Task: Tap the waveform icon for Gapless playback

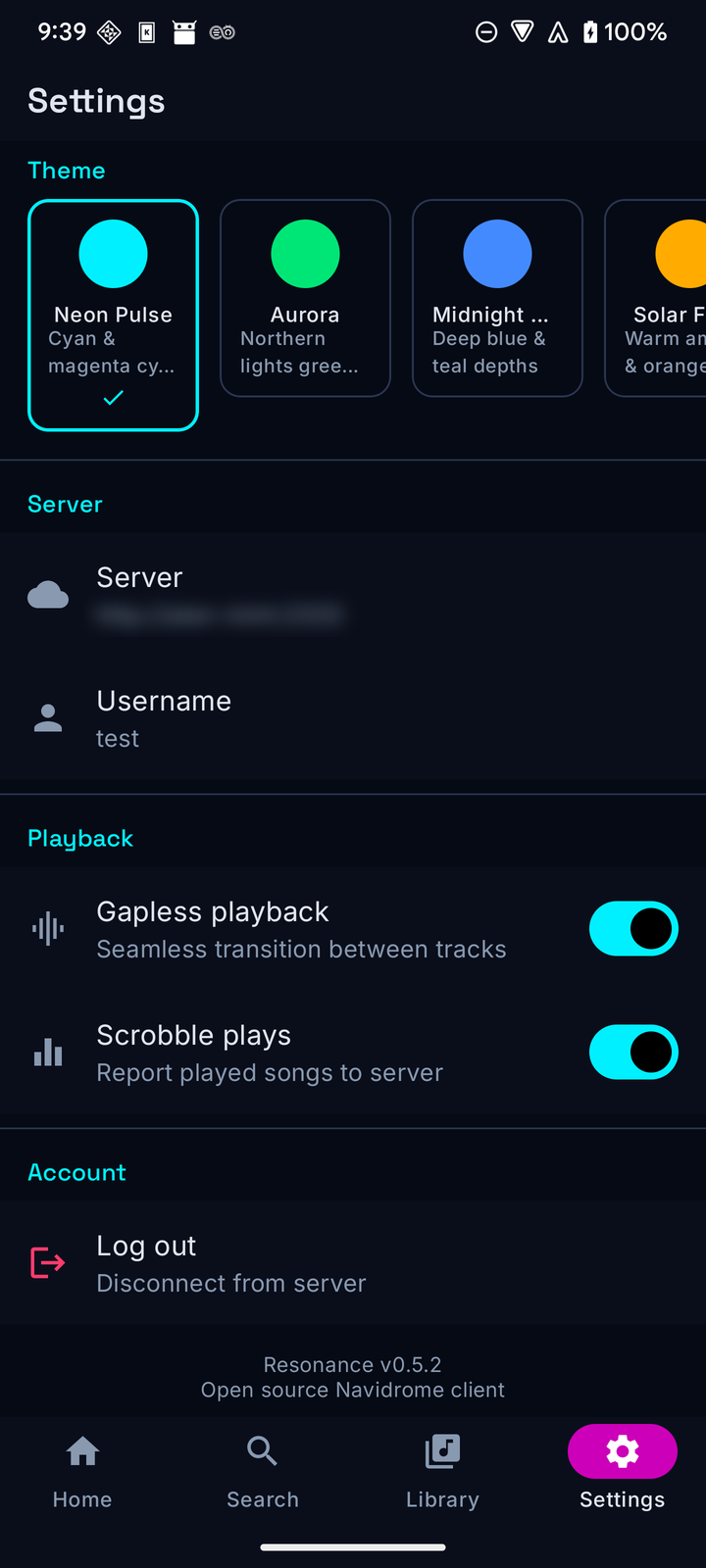Action: coord(48,928)
